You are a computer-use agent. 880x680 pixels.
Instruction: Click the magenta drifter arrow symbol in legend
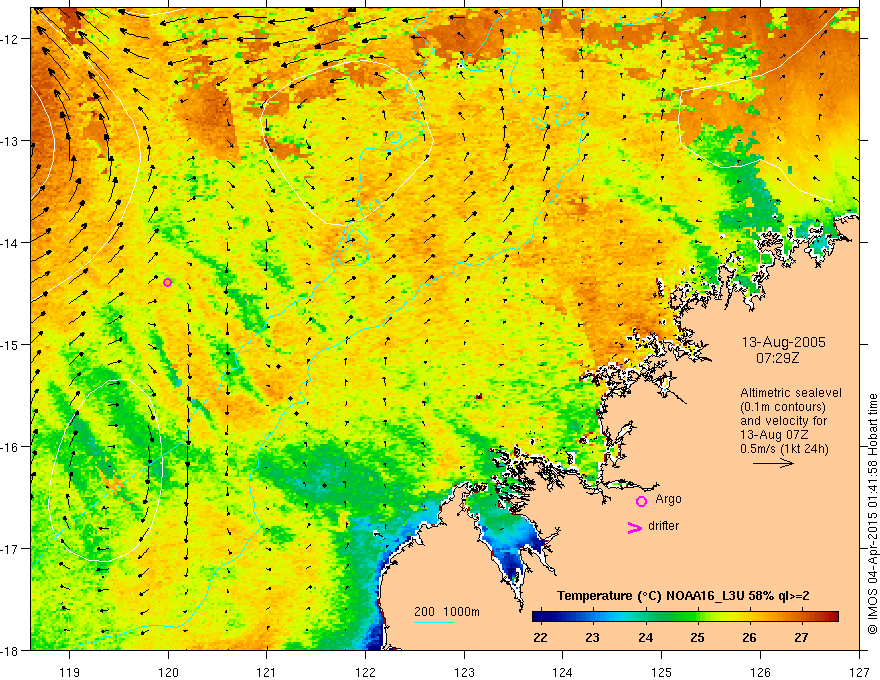(635, 527)
